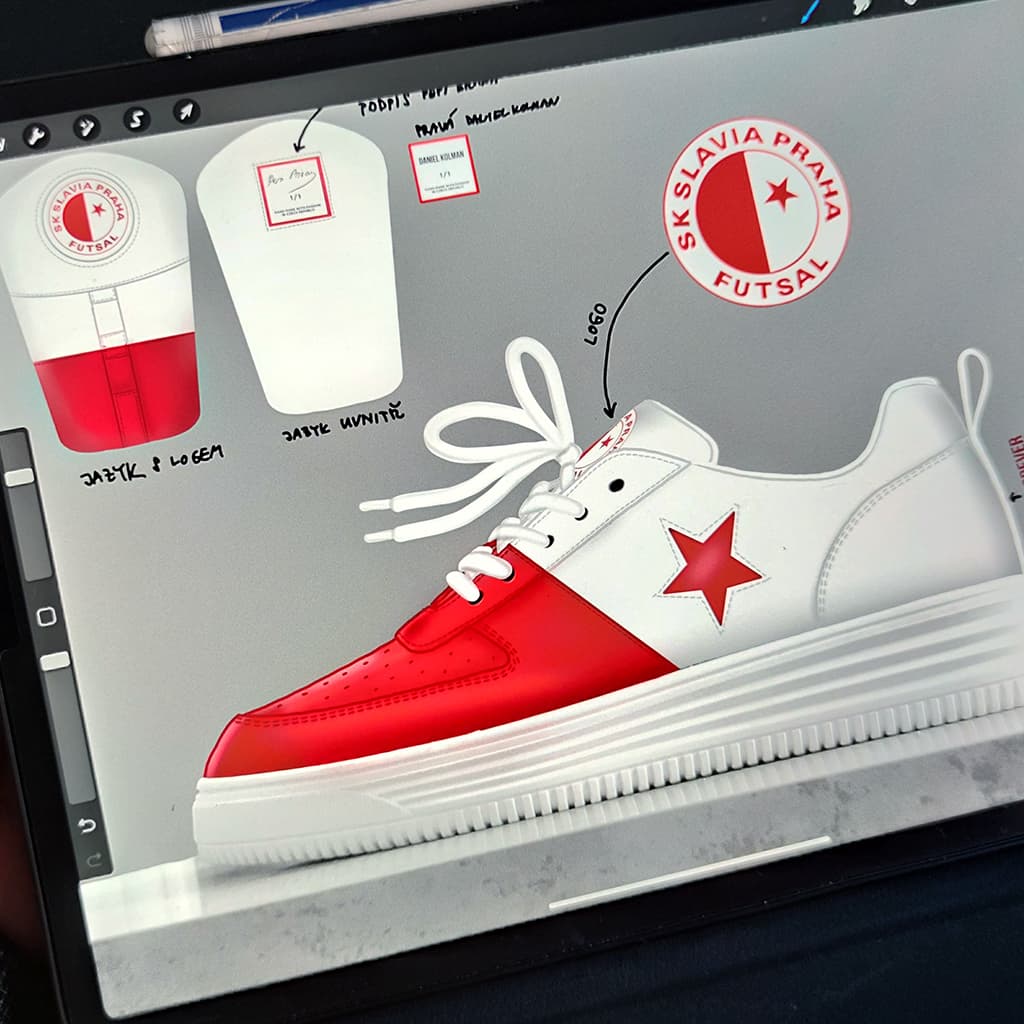The height and width of the screenshot is (1024, 1024).
Task: Open the Adjustments magic wand menu
Action: coord(86,127)
